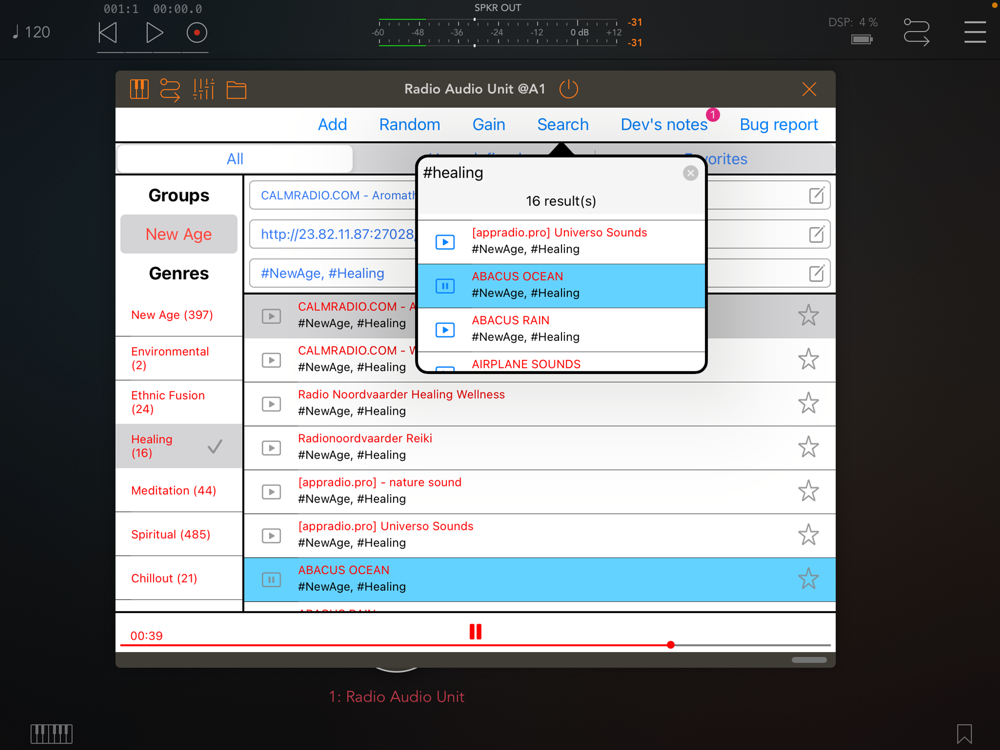
Task: Edit the station name field icon
Action: [x=816, y=196]
